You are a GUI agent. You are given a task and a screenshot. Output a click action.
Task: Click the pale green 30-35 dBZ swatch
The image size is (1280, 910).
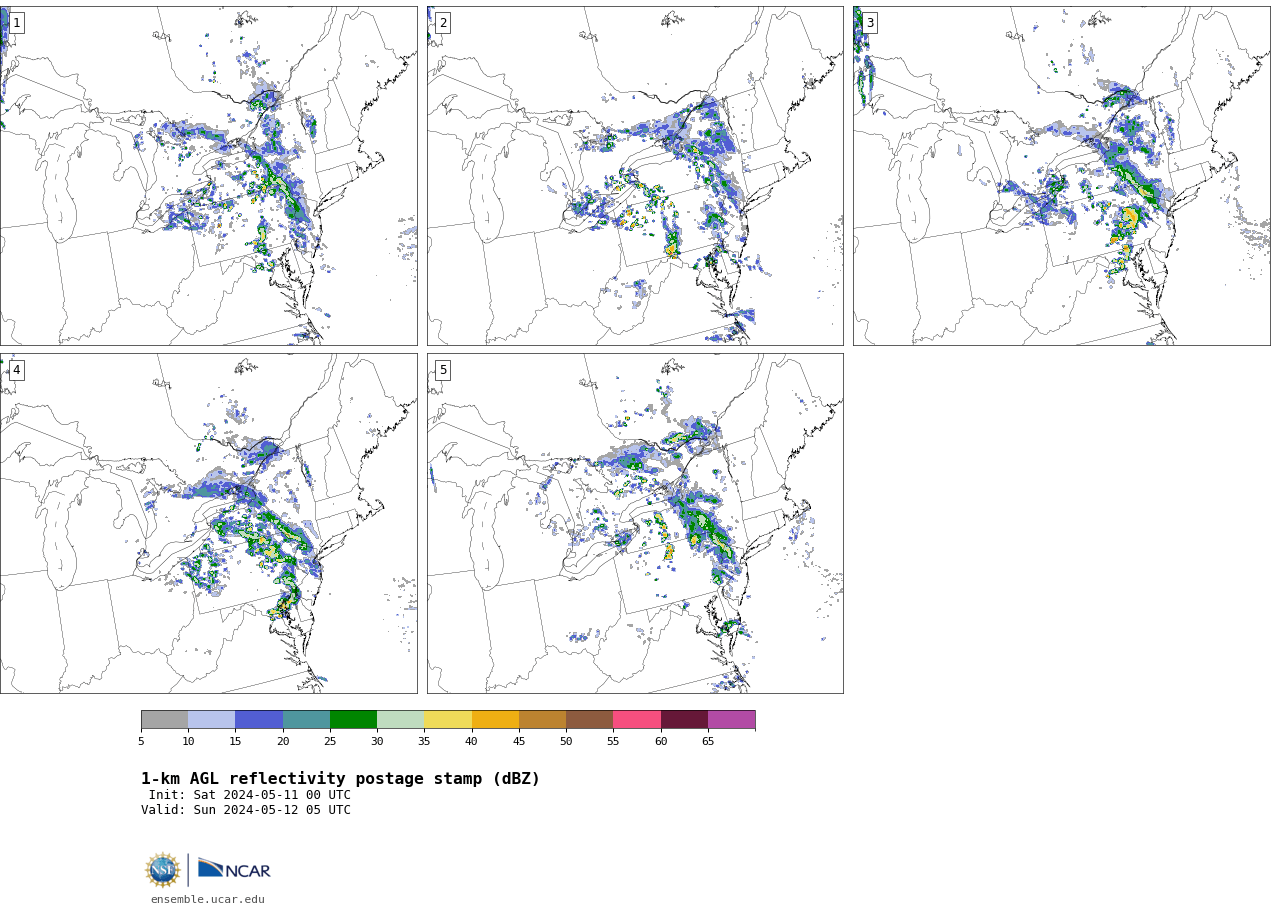[x=400, y=720]
